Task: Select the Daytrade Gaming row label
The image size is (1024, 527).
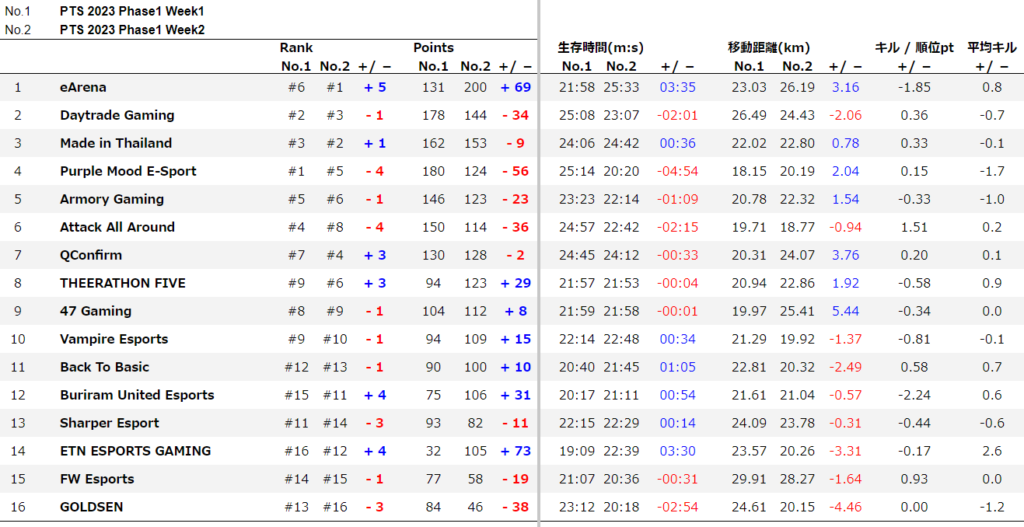Action: 117,115
